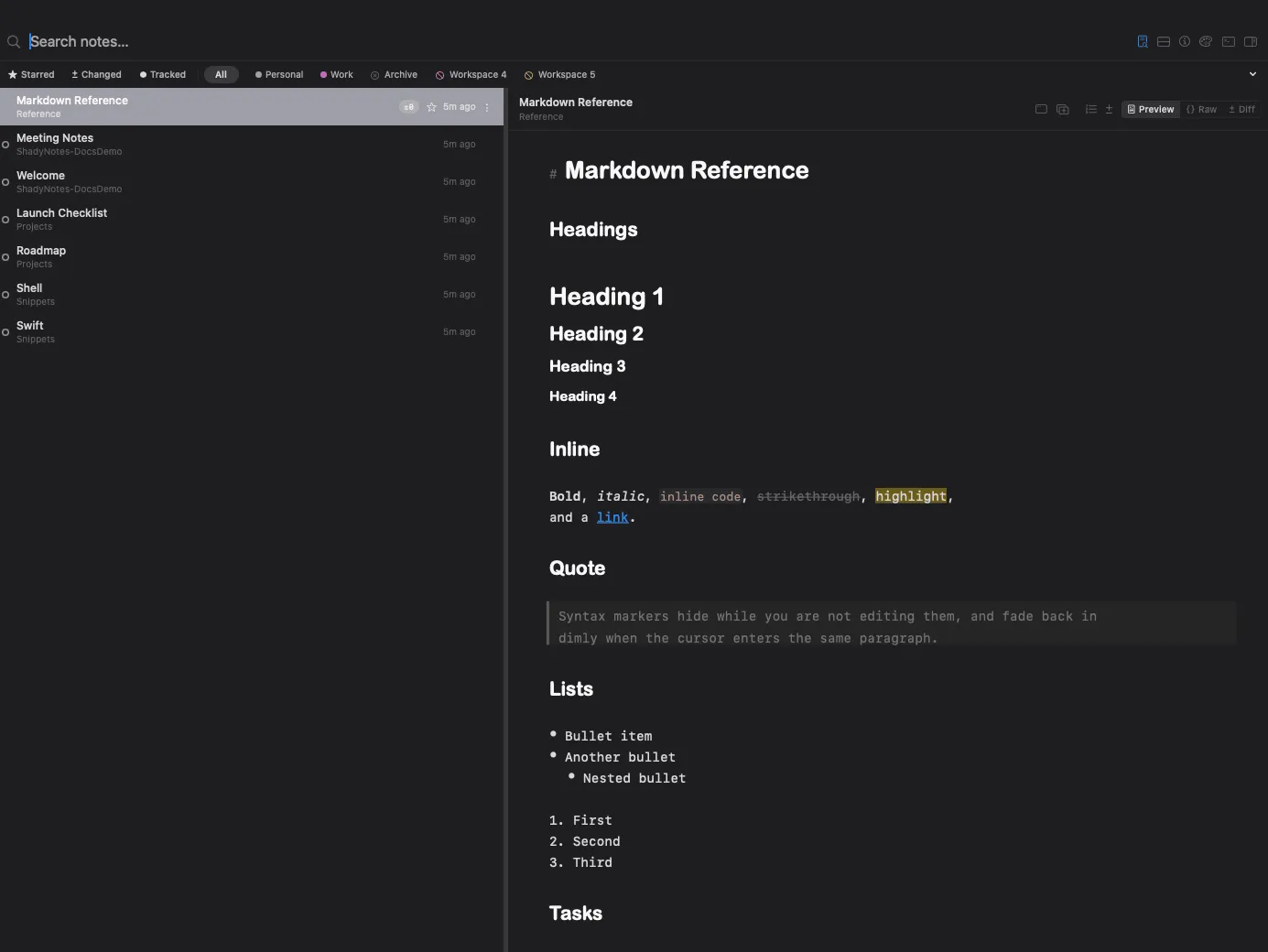Image resolution: width=1268 pixels, height=952 pixels.
Task: Click the highlighted word 'highlight'
Action: pyautogui.click(x=911, y=496)
